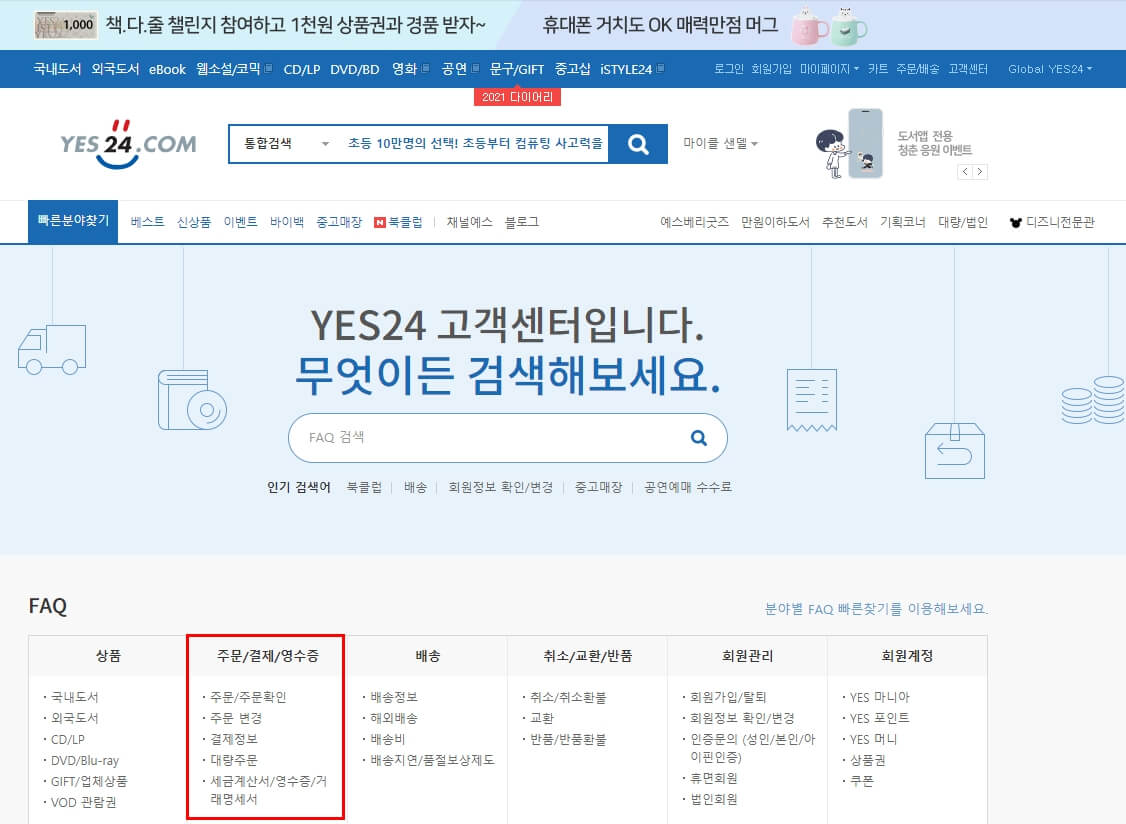Screen dimensions: 1126x824
Task: Select popular keyword 배송
Action: coord(415,487)
